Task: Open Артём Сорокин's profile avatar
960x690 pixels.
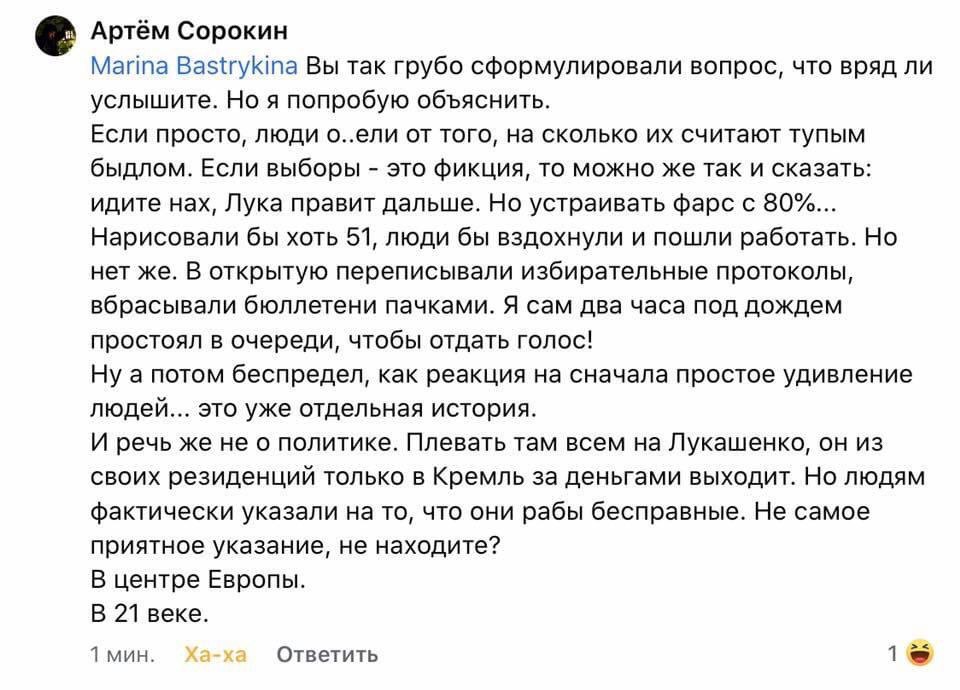Action: point(56,36)
